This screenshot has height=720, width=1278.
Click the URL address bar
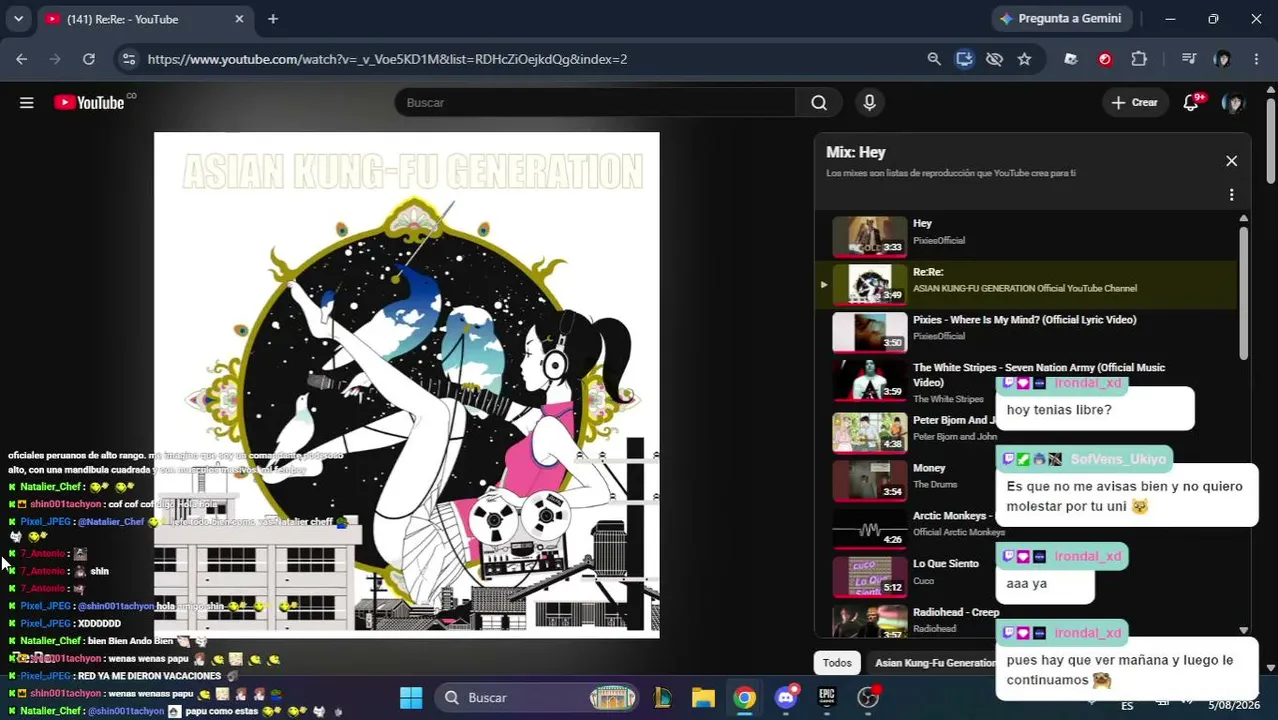[530, 59]
